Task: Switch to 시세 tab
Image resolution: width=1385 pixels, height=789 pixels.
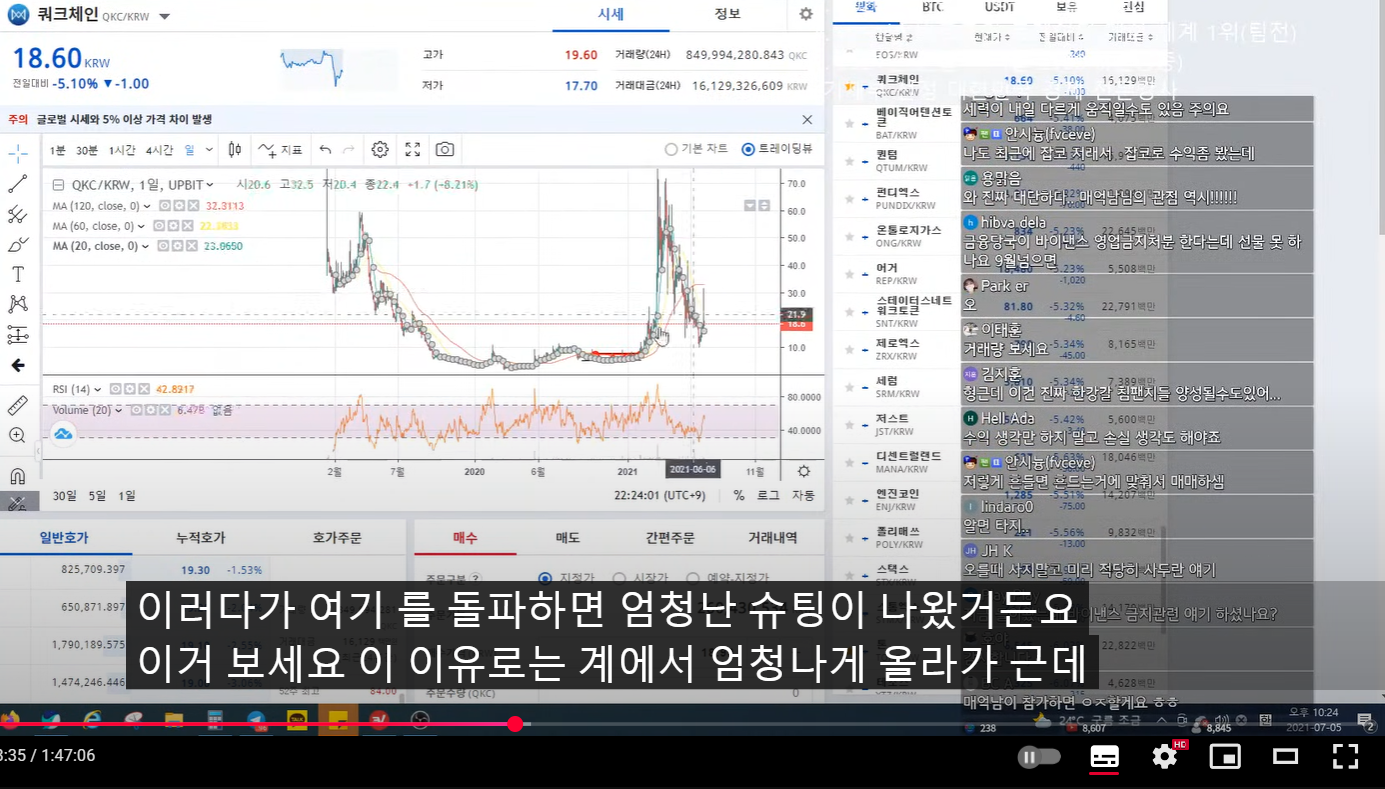Action: click(611, 14)
